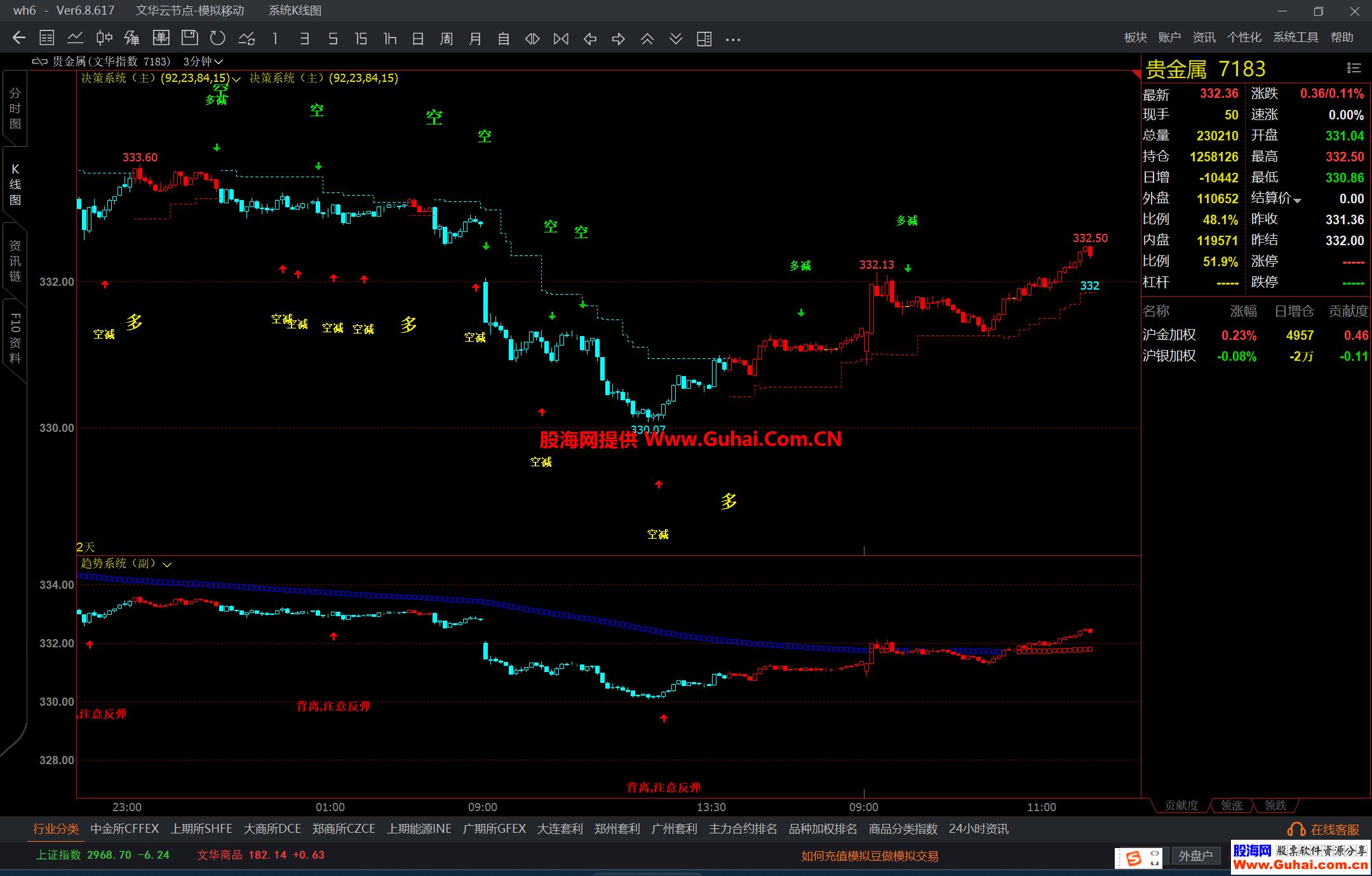Click the save disk icon
This screenshot has height=876, width=1372.
point(189,38)
